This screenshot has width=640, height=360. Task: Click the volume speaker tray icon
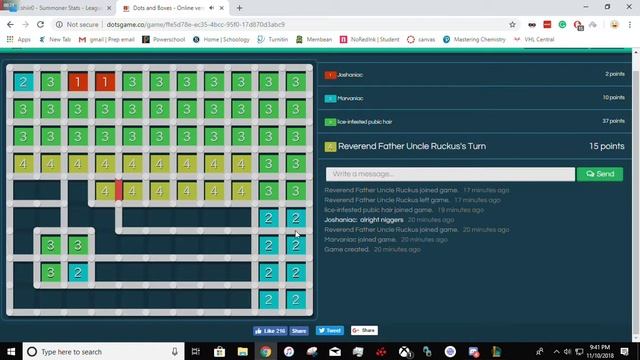pyautogui.click(x=567, y=351)
